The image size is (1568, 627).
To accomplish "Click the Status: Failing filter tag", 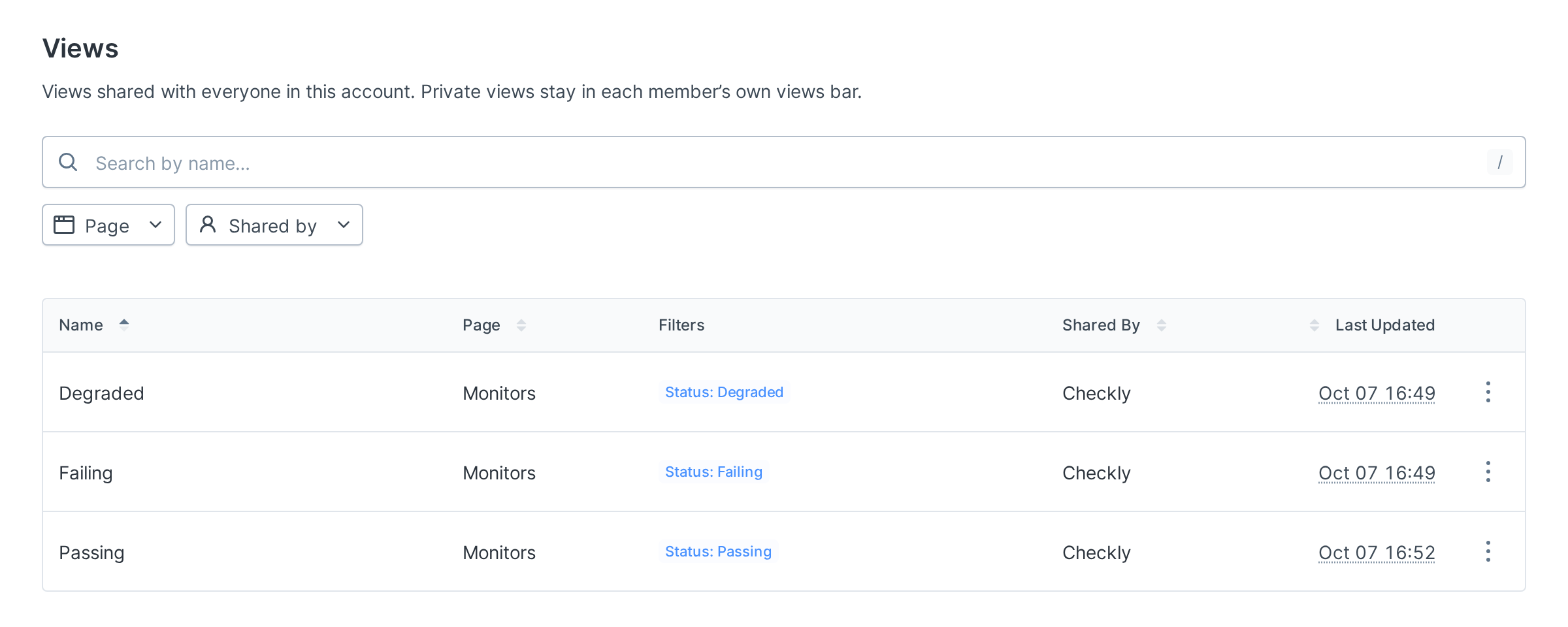I will pyautogui.click(x=713, y=472).
